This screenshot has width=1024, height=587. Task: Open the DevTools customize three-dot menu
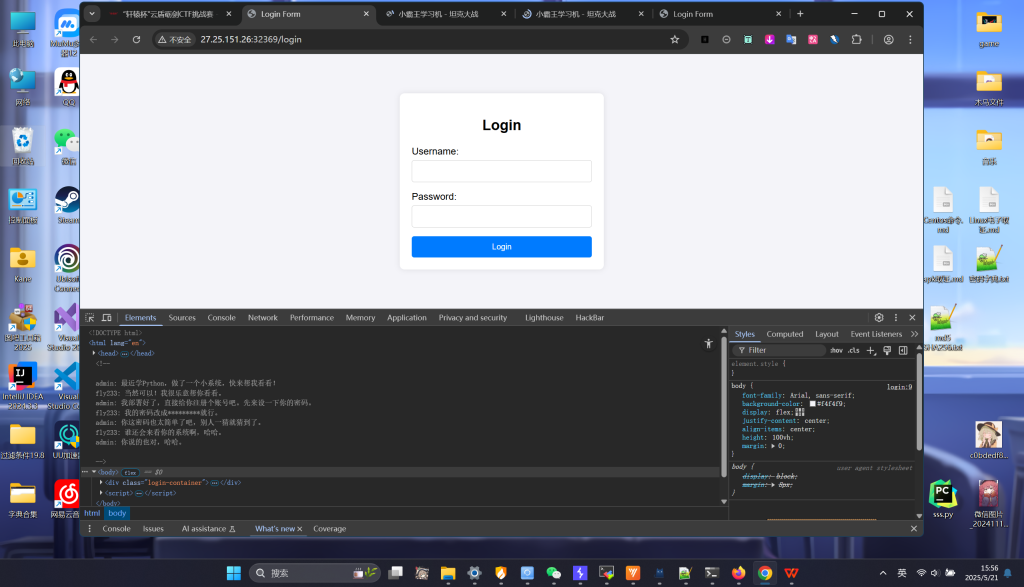(896, 318)
